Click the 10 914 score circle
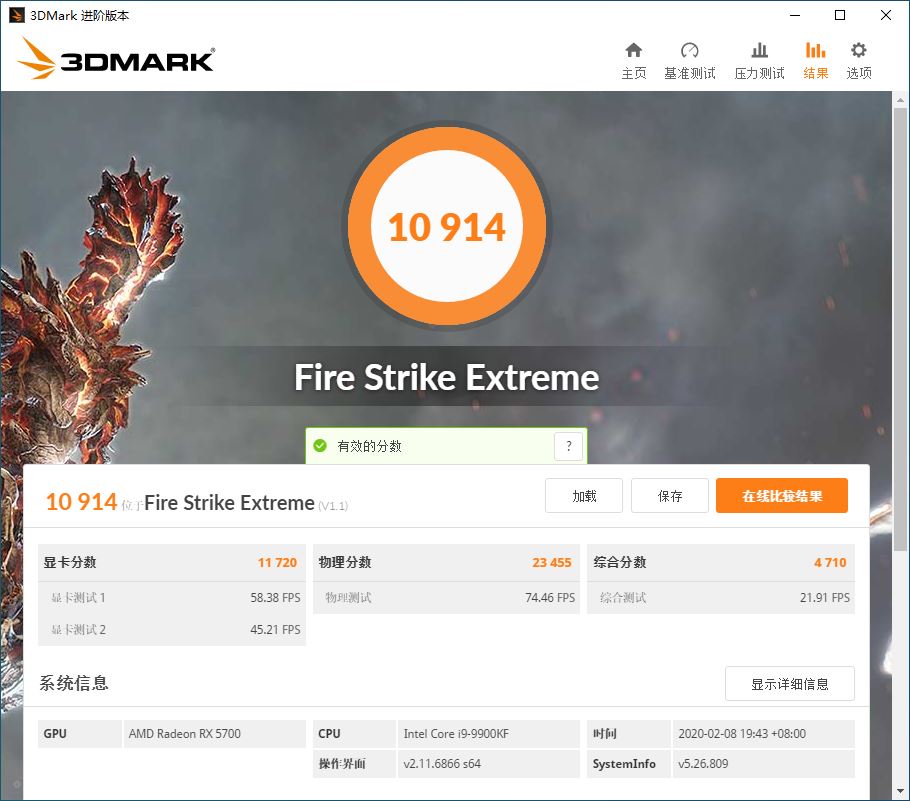910x801 pixels. click(x=447, y=226)
